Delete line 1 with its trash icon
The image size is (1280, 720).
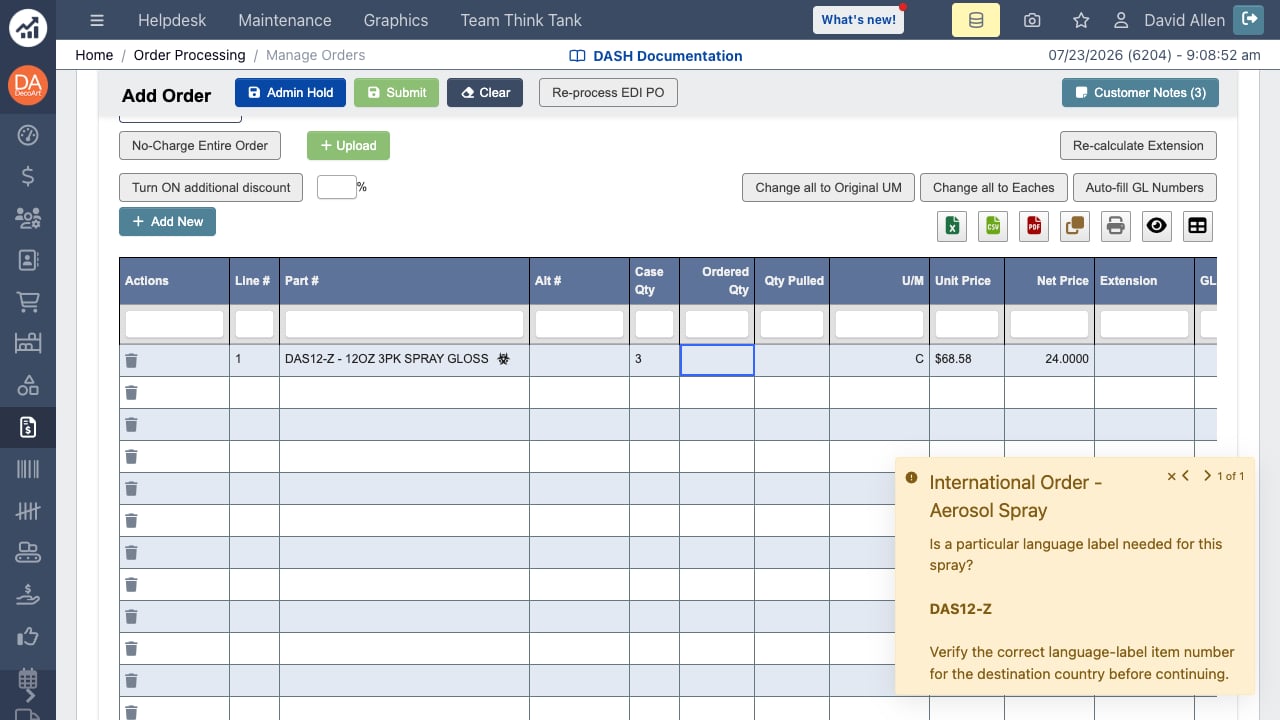click(x=131, y=360)
